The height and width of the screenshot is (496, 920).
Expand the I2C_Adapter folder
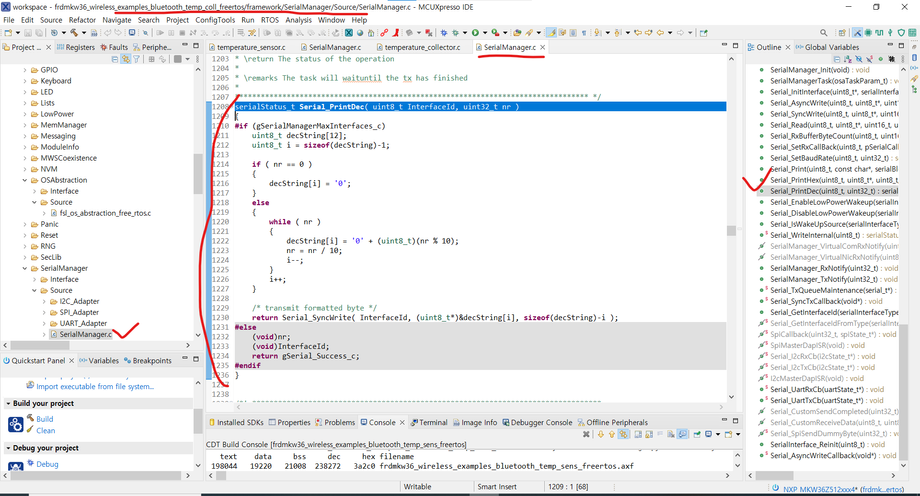[44, 301]
